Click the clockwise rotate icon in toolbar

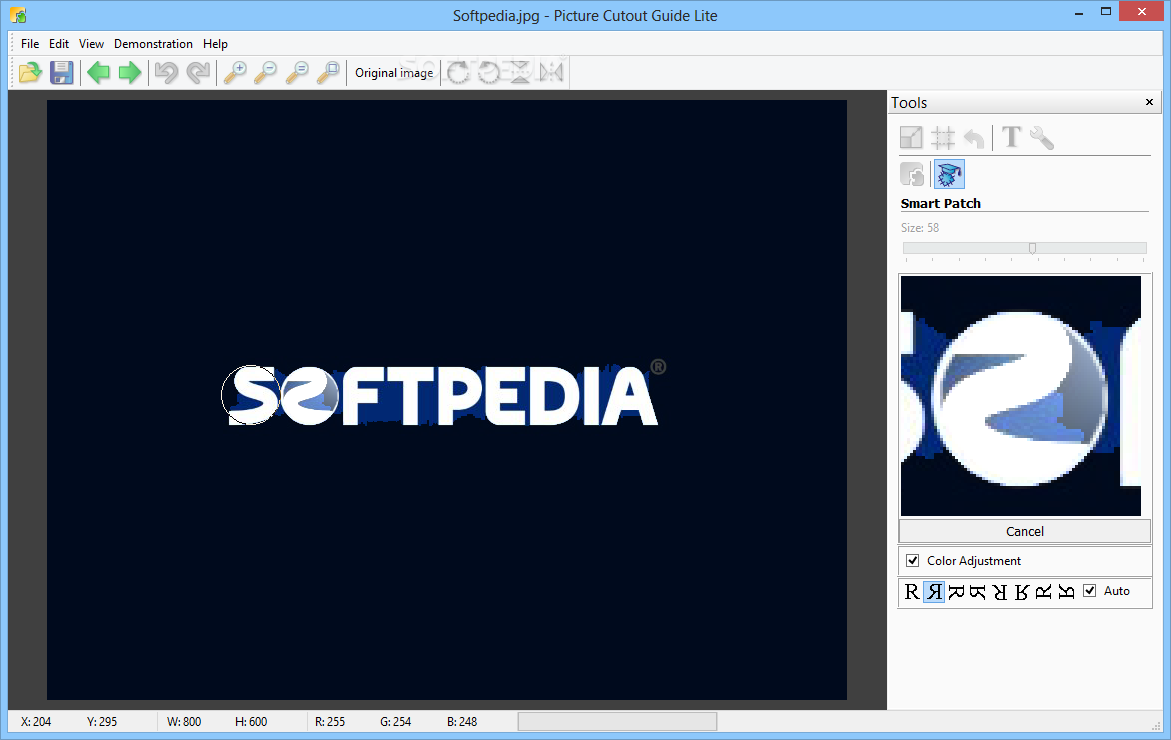(x=458, y=72)
